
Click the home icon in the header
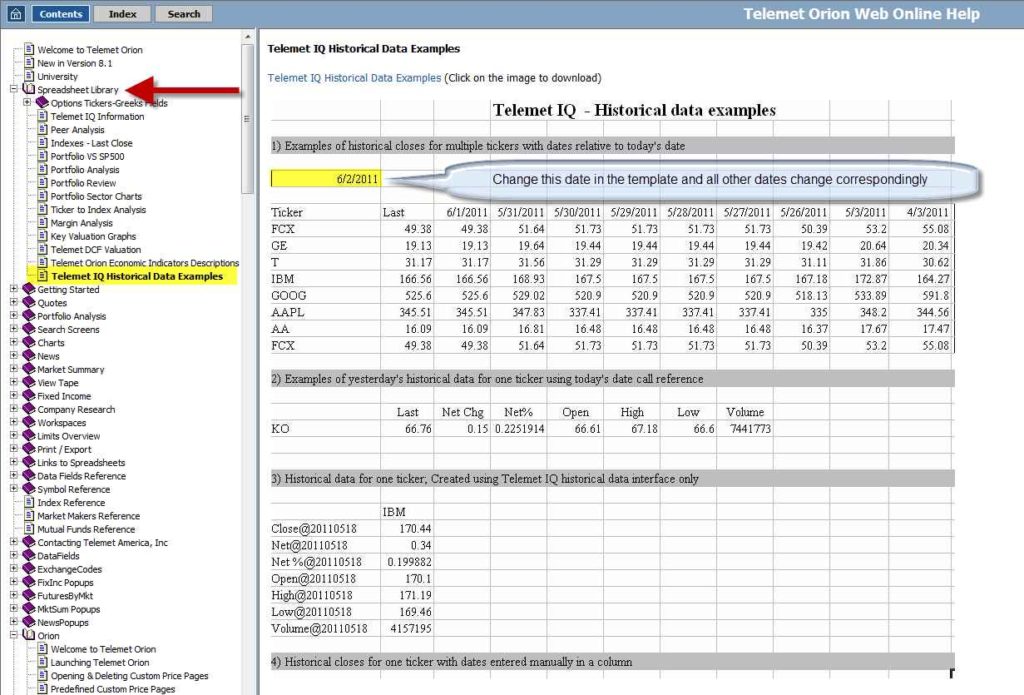[x=15, y=14]
